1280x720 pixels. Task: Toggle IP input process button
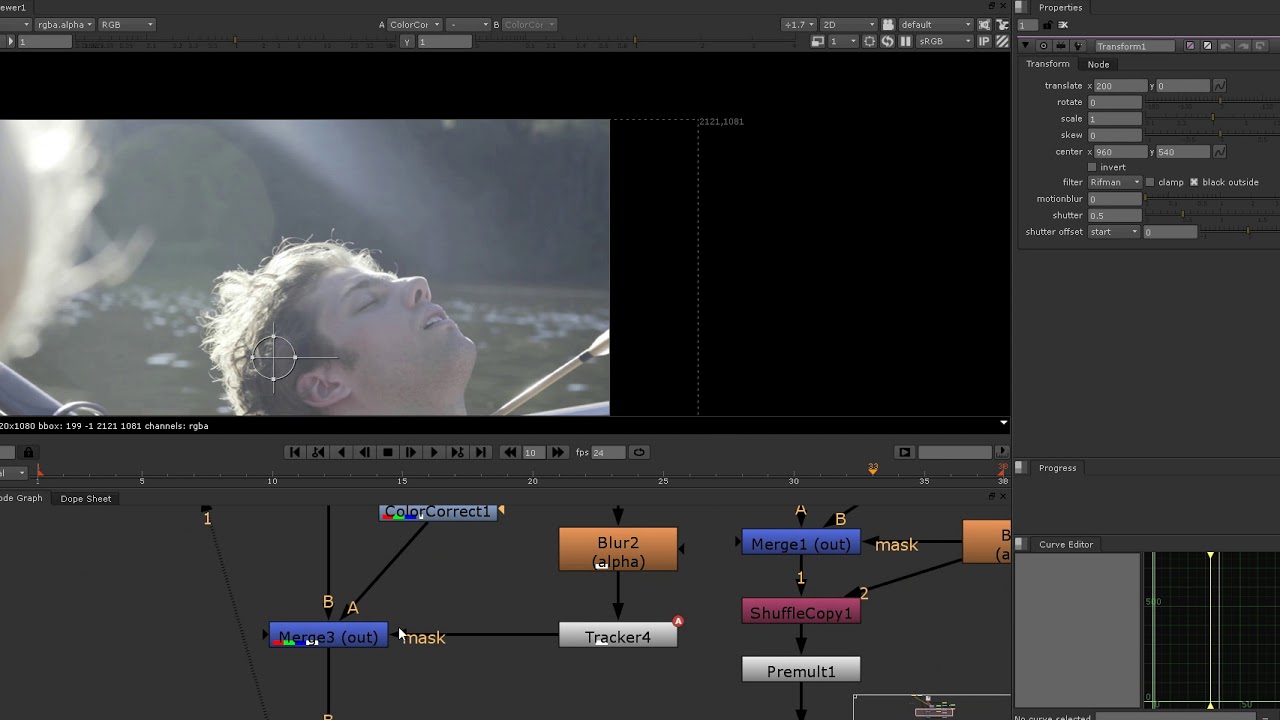[984, 41]
